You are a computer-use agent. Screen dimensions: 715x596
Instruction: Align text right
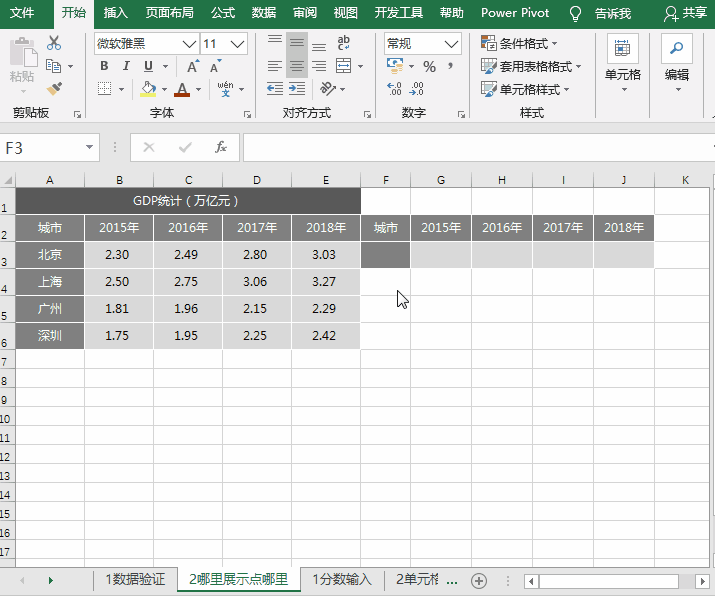319,66
